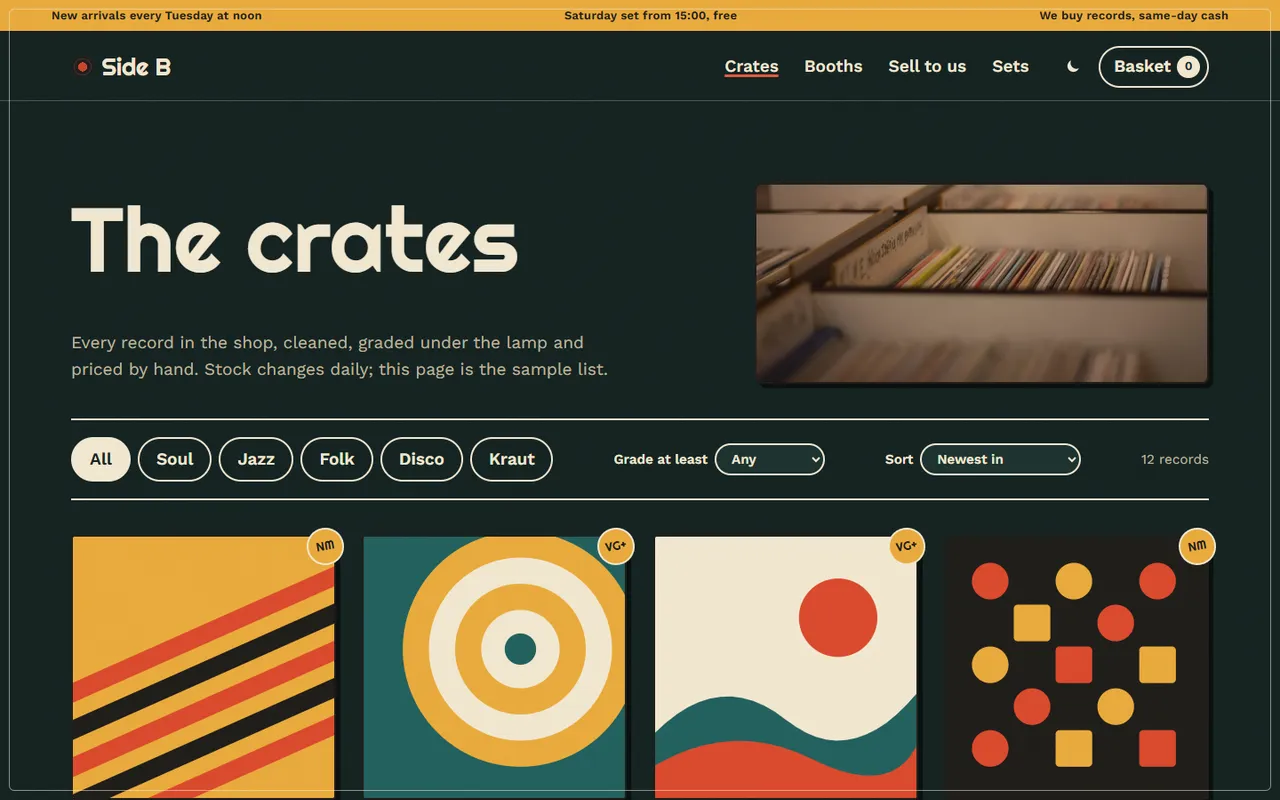Click "The crates" page heading
Screen dimensions: 1280x800
tap(295, 240)
